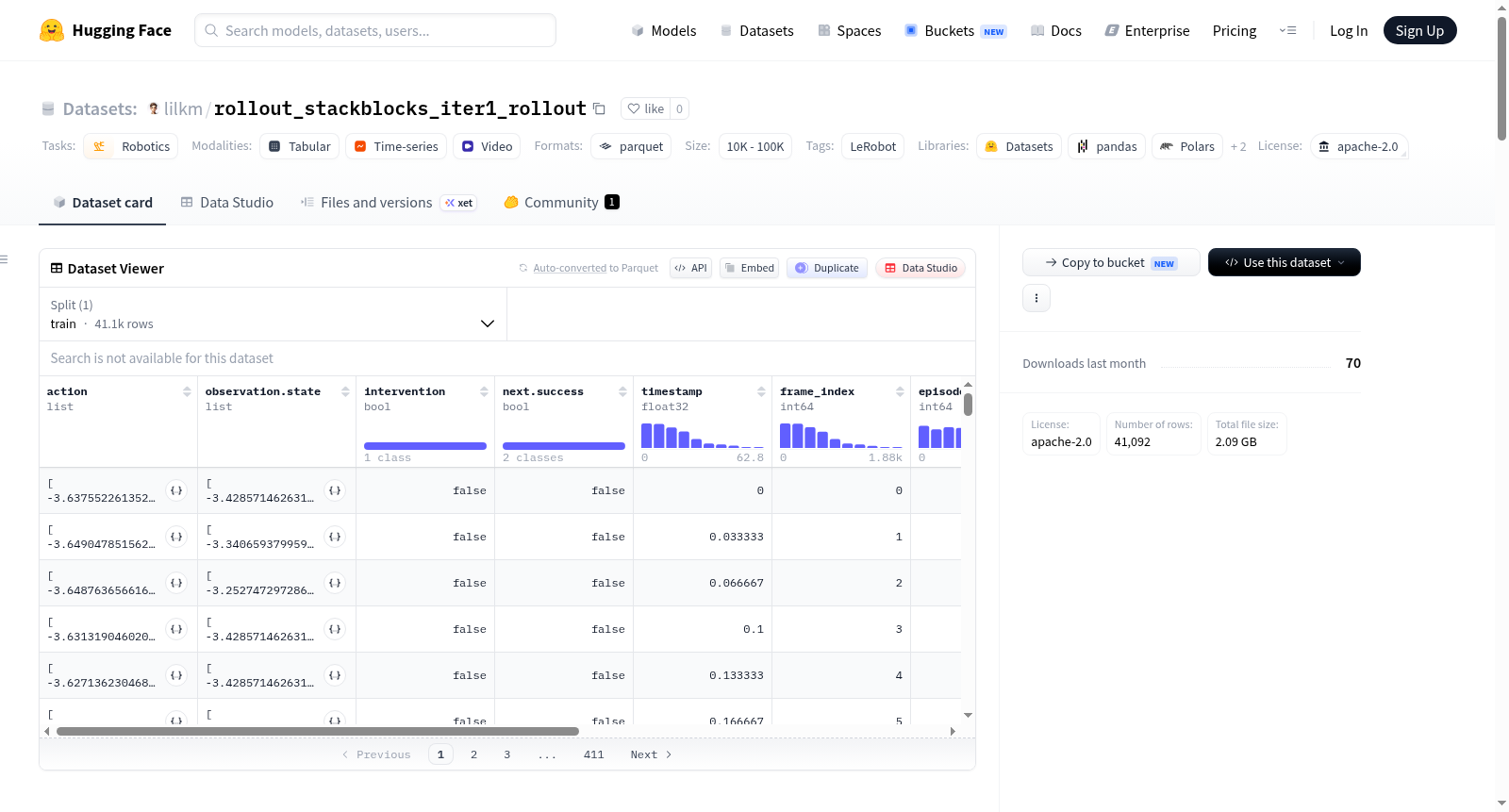Image resolution: width=1509 pixels, height=812 pixels.
Task: Click the red Data Studio button
Action: click(920, 268)
